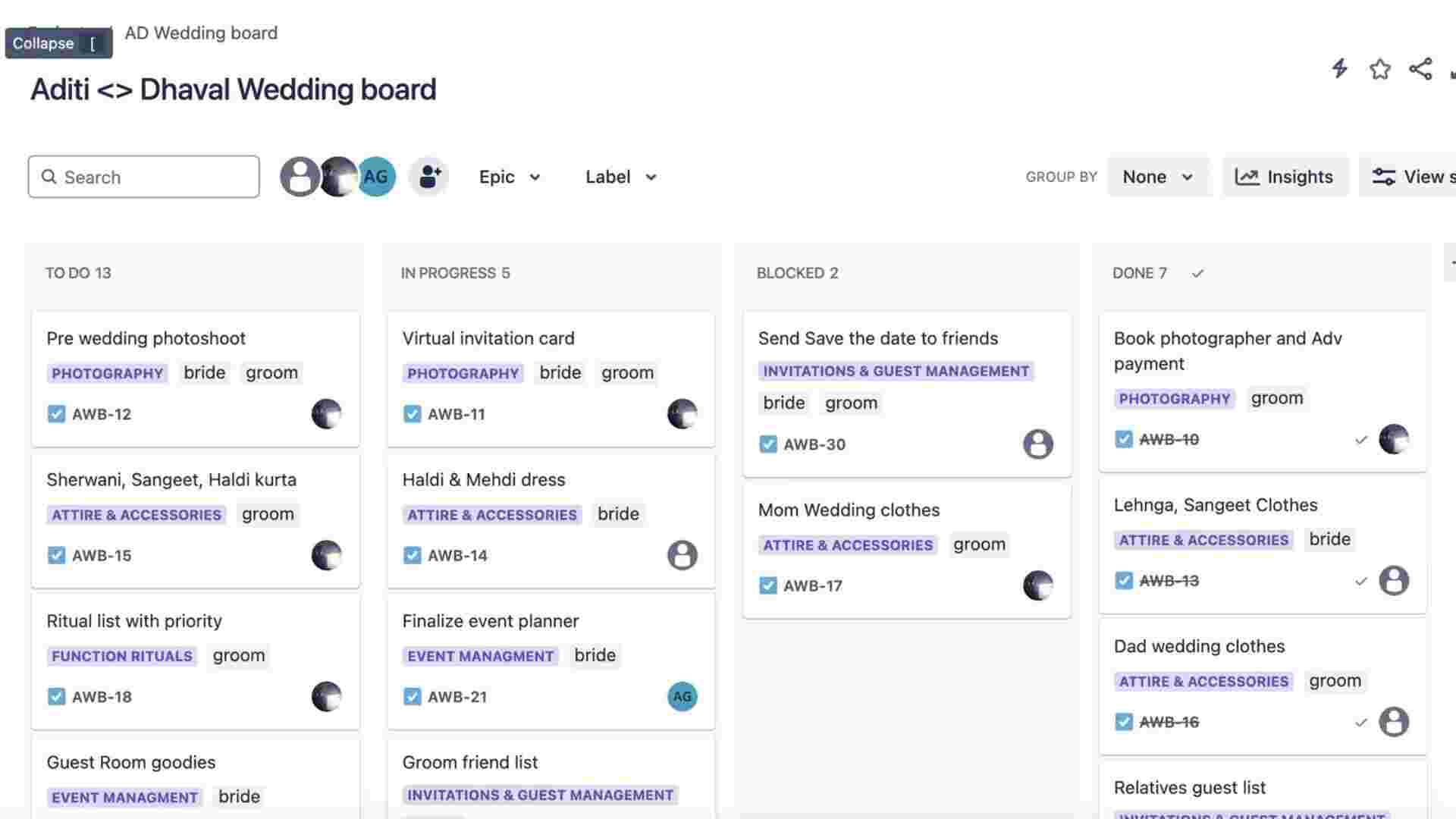This screenshot has height=819, width=1456.
Task: Open the Group By None dropdown
Action: [x=1158, y=177]
